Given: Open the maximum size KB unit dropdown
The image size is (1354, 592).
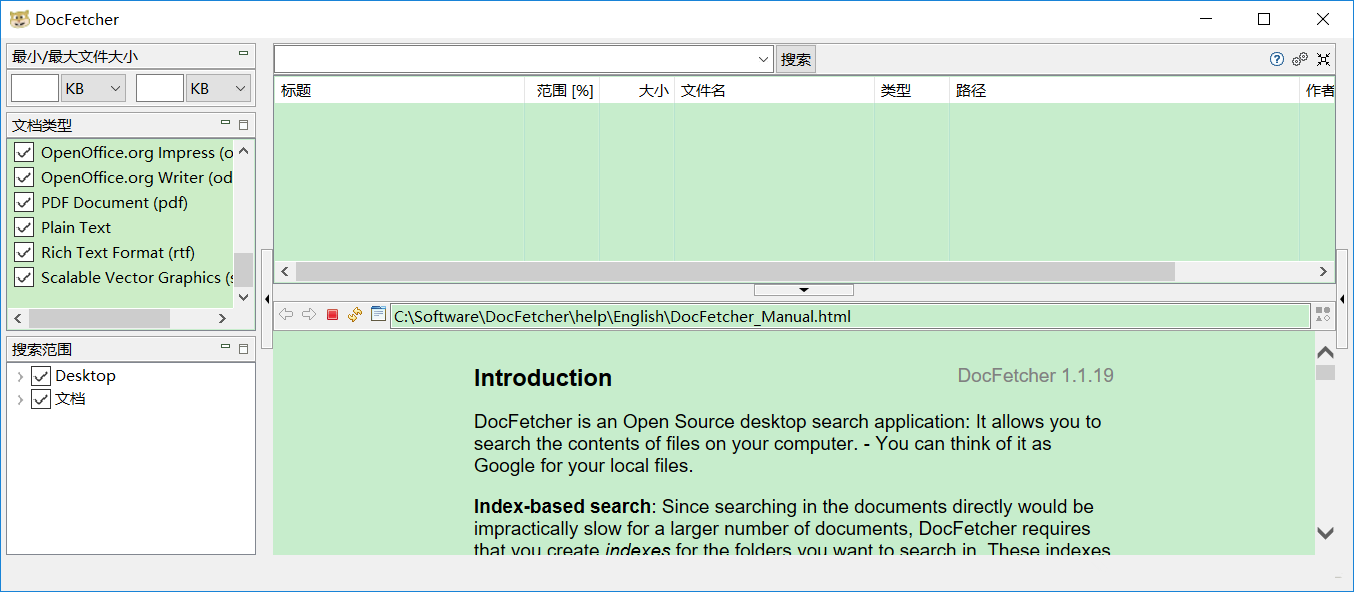Looking at the screenshot, I should point(219,88).
